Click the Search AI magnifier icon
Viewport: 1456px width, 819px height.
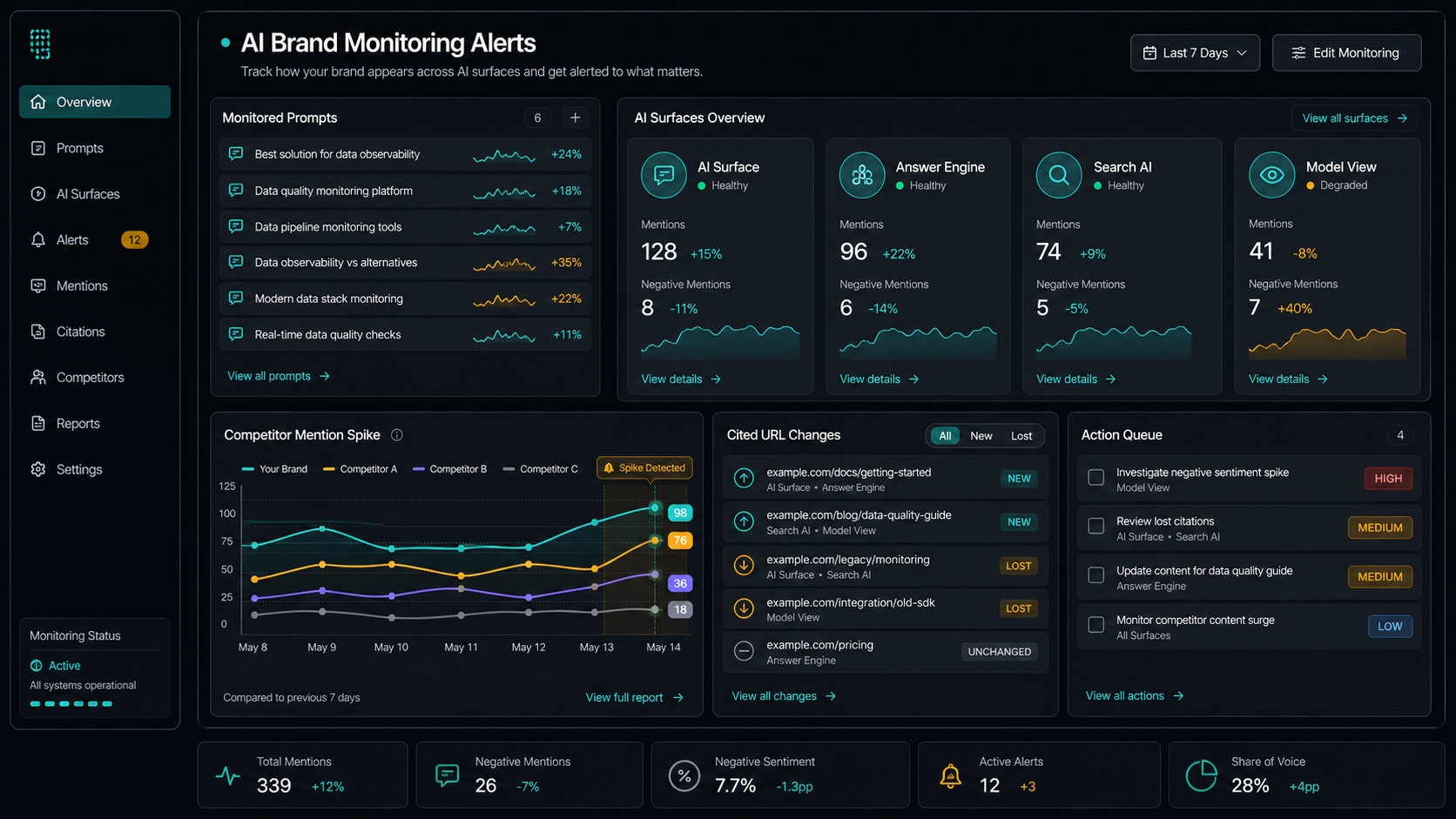pyautogui.click(x=1059, y=175)
